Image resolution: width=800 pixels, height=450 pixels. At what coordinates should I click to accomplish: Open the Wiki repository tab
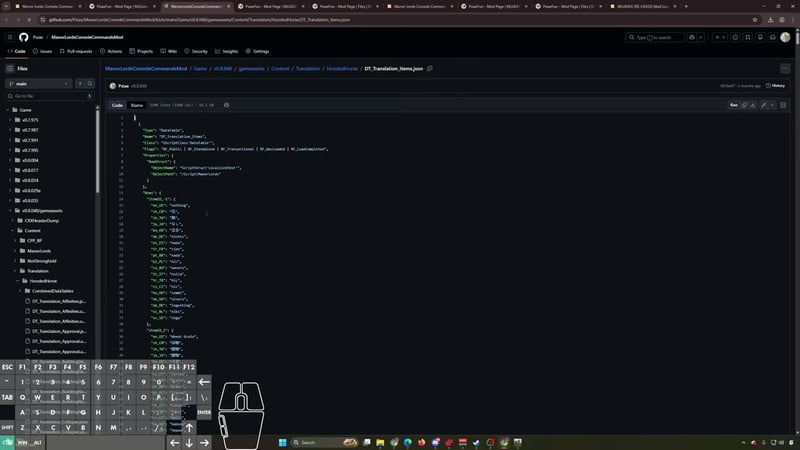169,51
